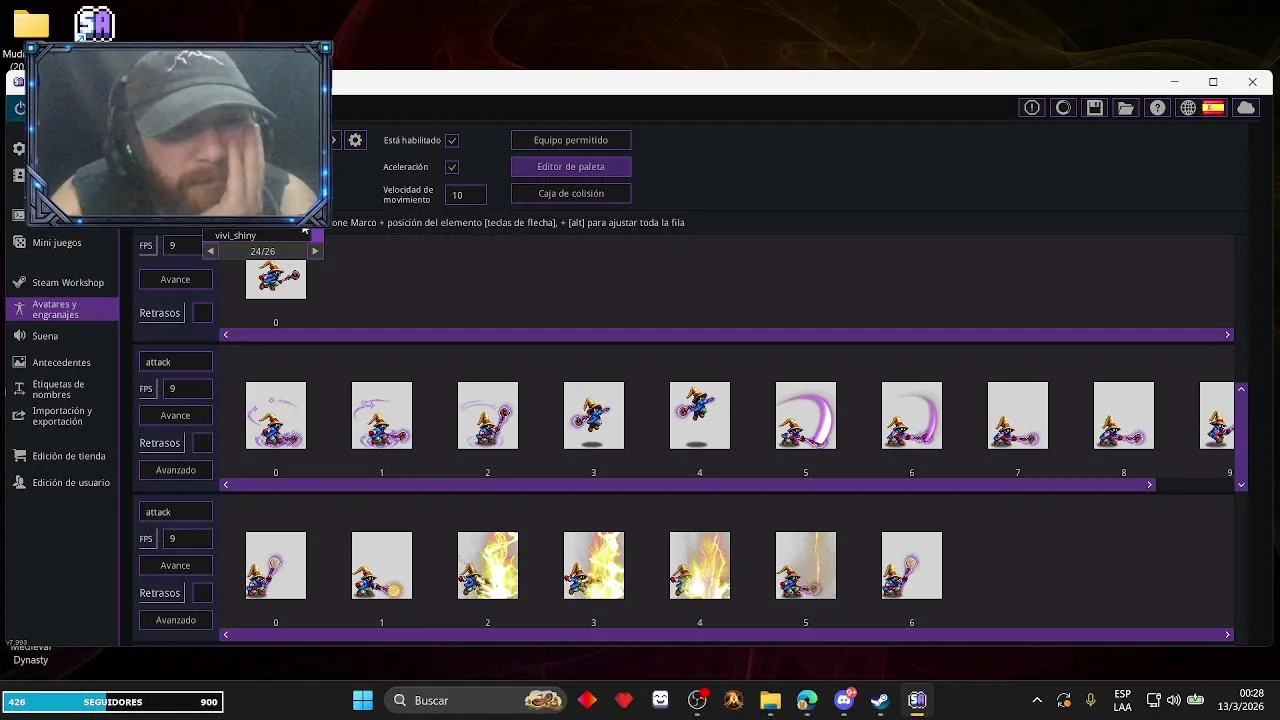The width and height of the screenshot is (1280, 720).
Task: Open Edición de usuario in the sidebar
Action: pyautogui.click(x=71, y=483)
